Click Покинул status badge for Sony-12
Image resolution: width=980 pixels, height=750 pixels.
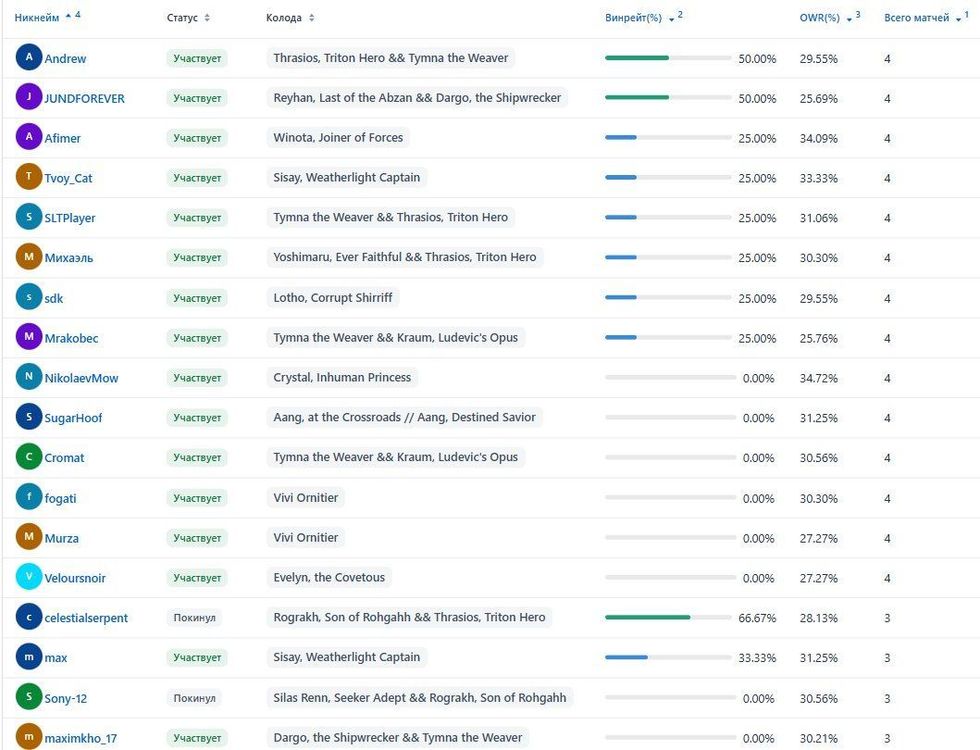click(x=194, y=698)
